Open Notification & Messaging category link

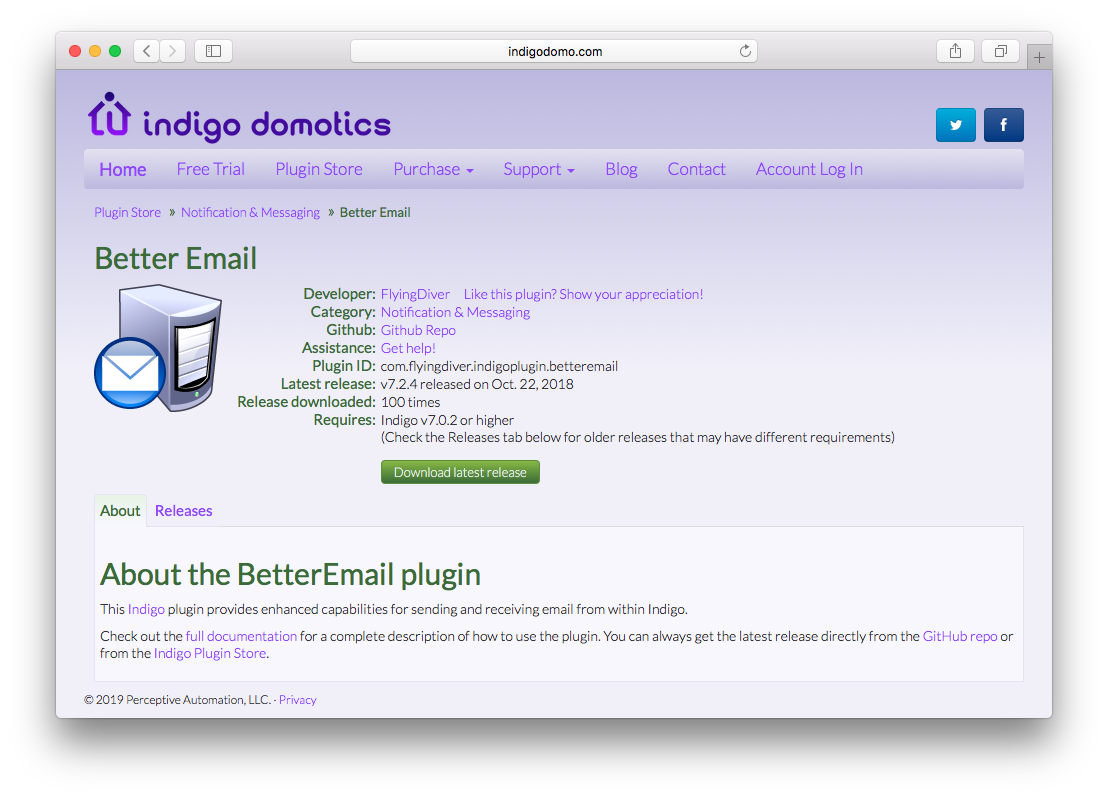(x=455, y=312)
